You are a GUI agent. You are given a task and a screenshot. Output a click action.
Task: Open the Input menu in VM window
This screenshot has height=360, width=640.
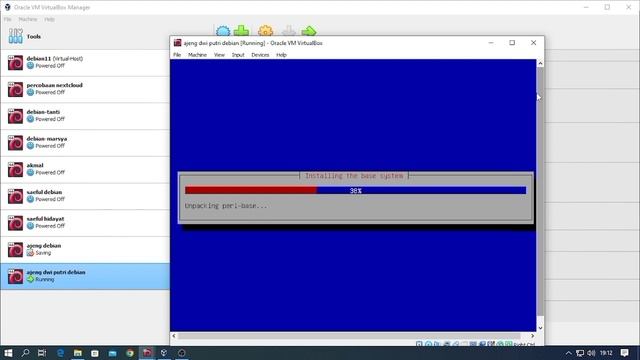238,55
